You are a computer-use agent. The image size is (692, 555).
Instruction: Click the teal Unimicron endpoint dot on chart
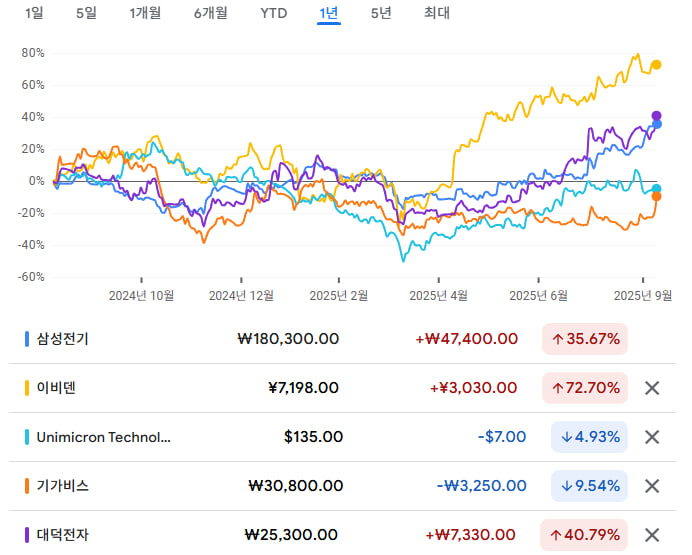point(656,189)
